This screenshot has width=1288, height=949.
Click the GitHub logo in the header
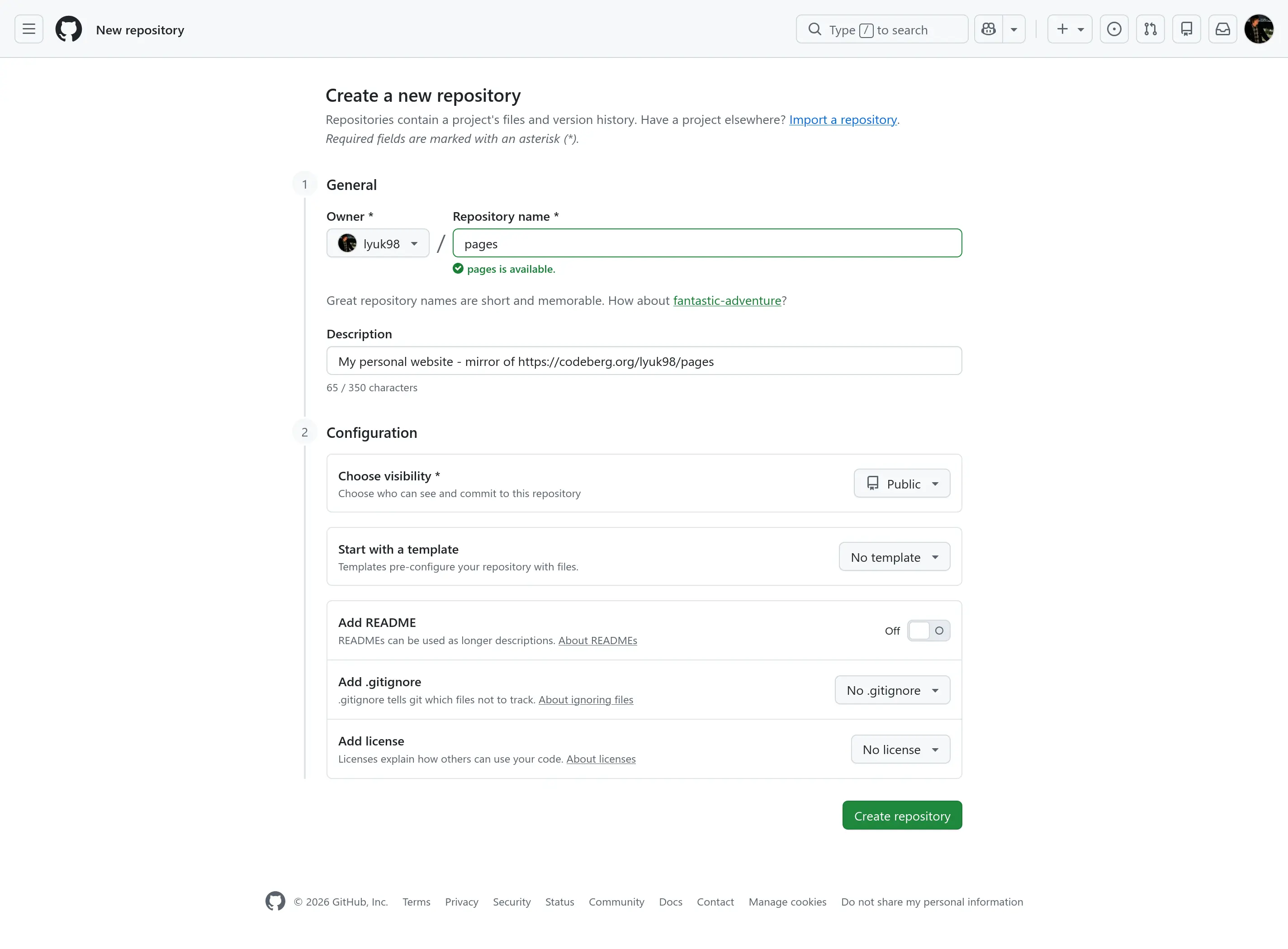coord(68,28)
